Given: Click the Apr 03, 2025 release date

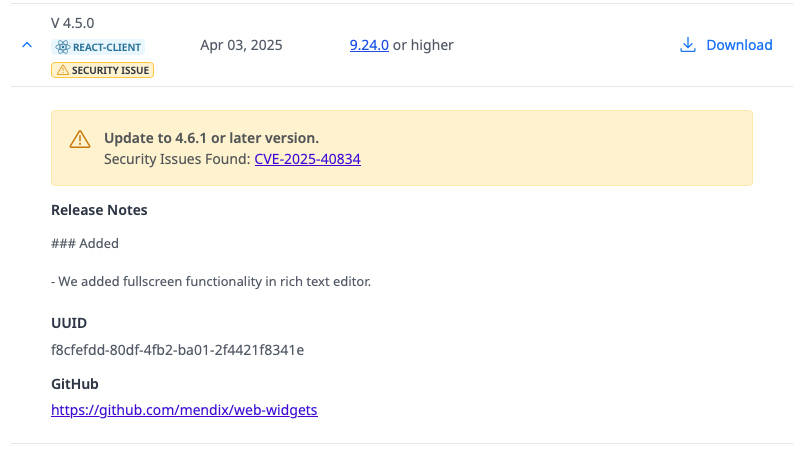Looking at the screenshot, I should (241, 45).
